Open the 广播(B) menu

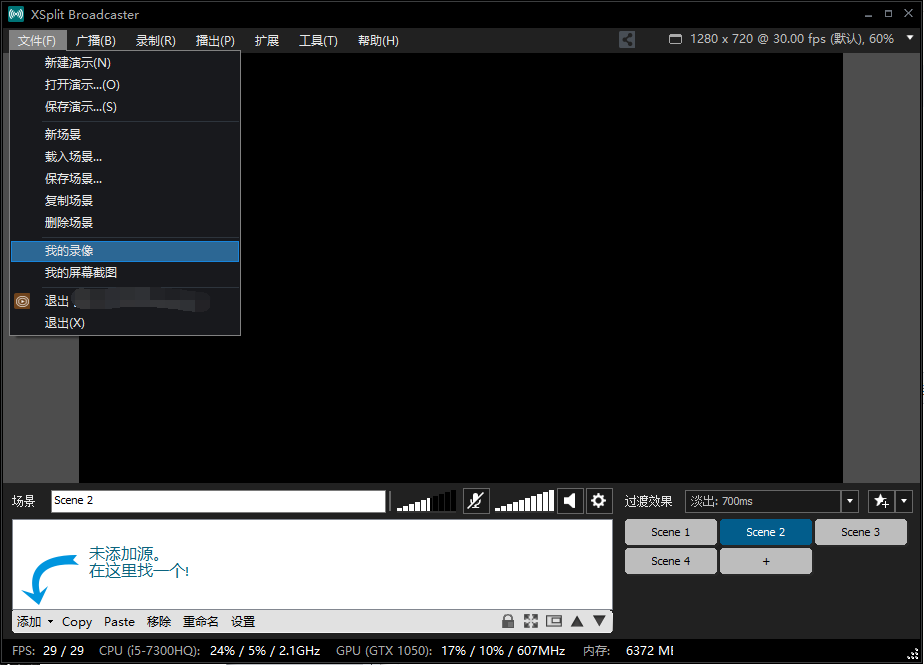pos(95,41)
